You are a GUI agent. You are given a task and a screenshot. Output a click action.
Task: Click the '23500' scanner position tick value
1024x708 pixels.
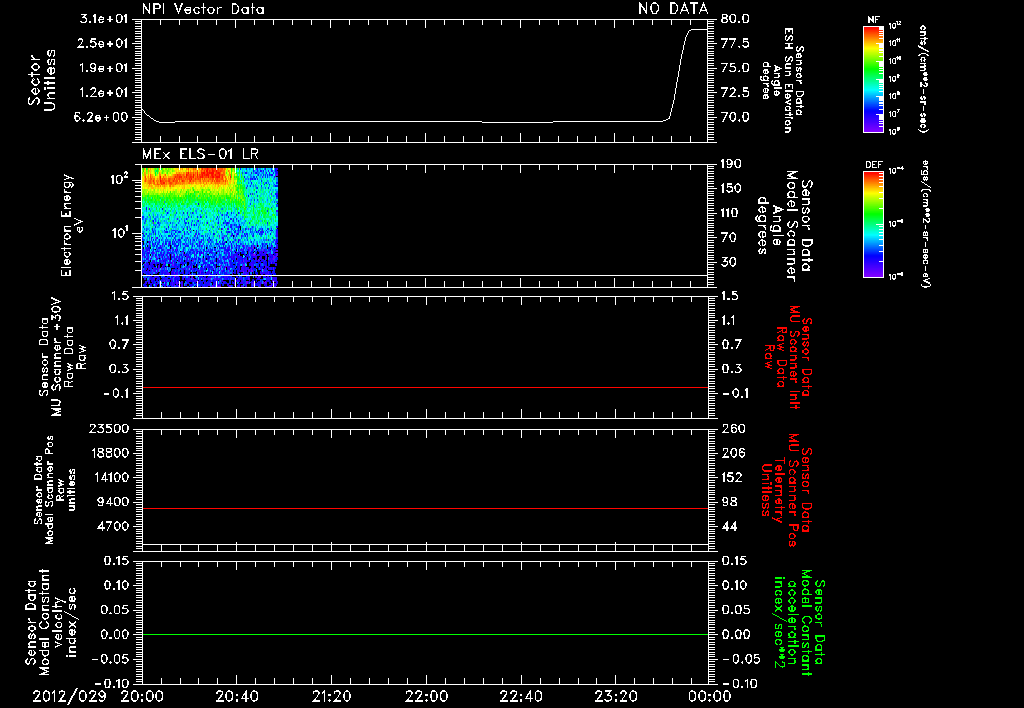pyautogui.click(x=110, y=428)
